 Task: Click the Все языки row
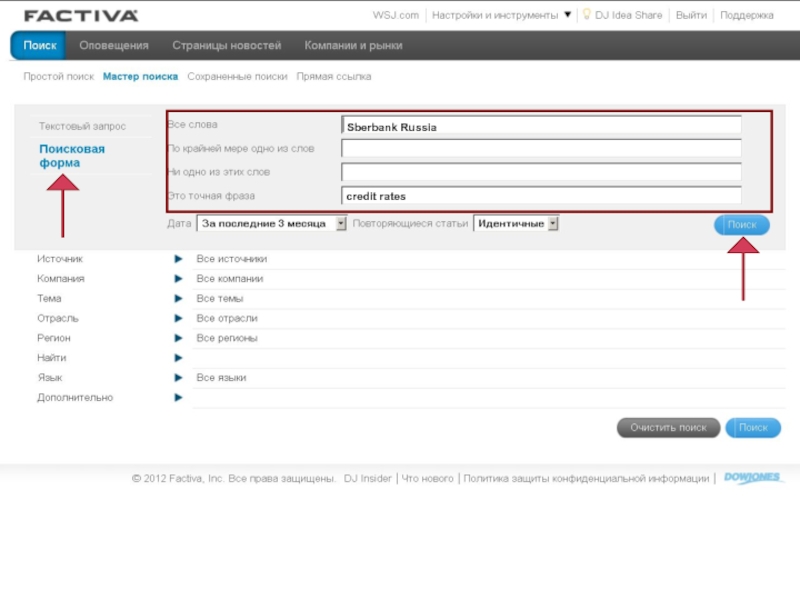pos(489,378)
